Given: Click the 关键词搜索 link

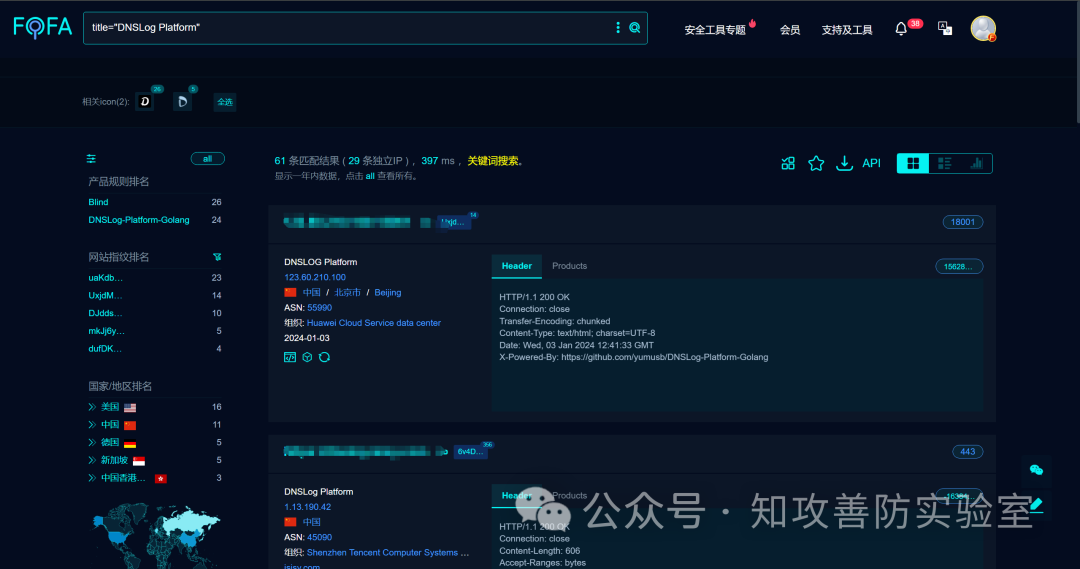Looking at the screenshot, I should click(492, 161).
